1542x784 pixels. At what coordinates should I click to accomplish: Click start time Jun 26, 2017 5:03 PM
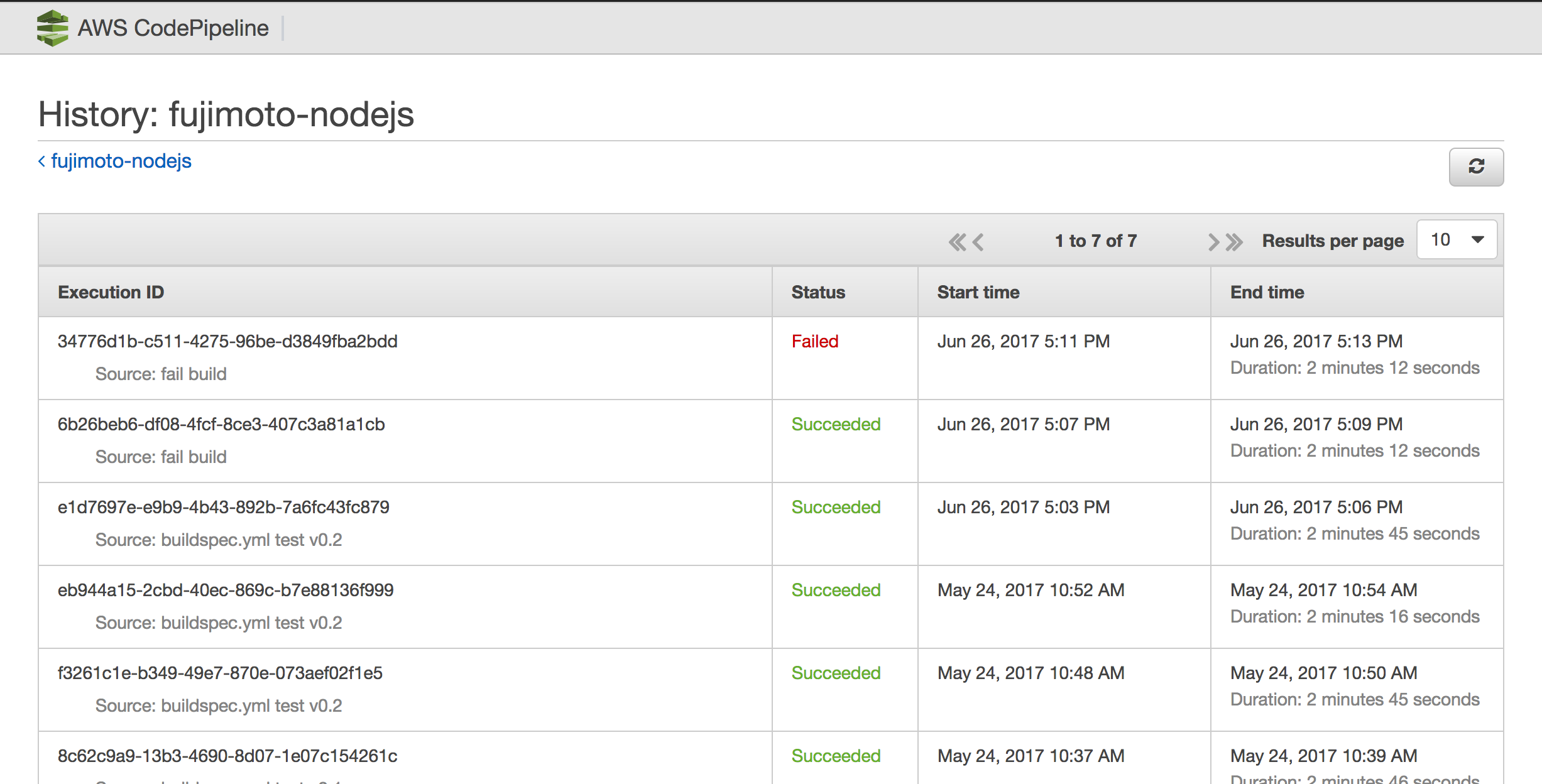(x=1024, y=507)
